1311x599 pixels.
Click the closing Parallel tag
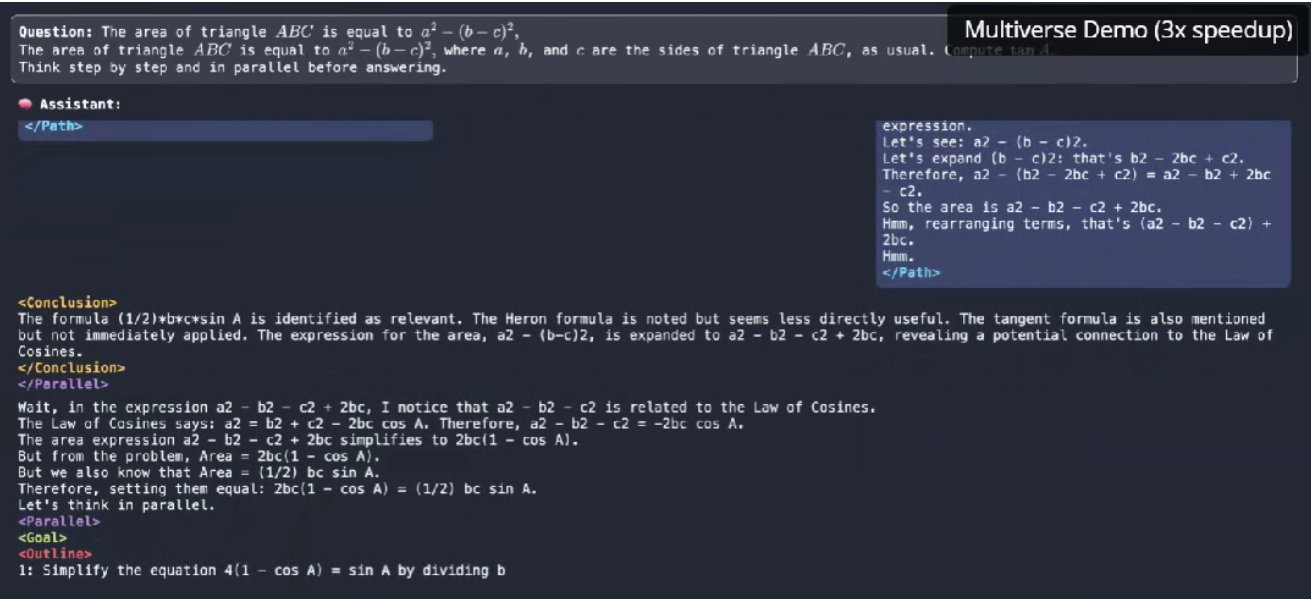(x=63, y=383)
